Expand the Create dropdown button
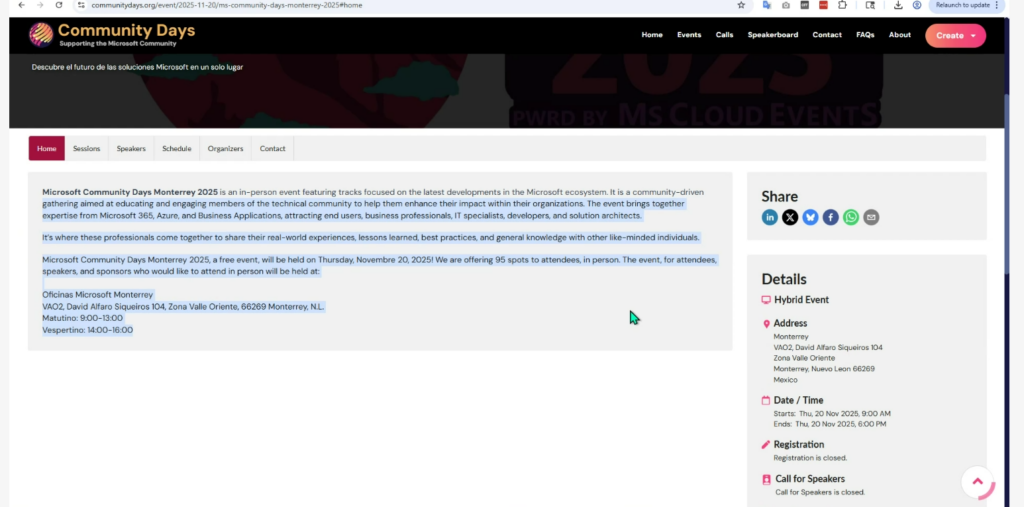This screenshot has height=507, width=1024. coord(955,35)
